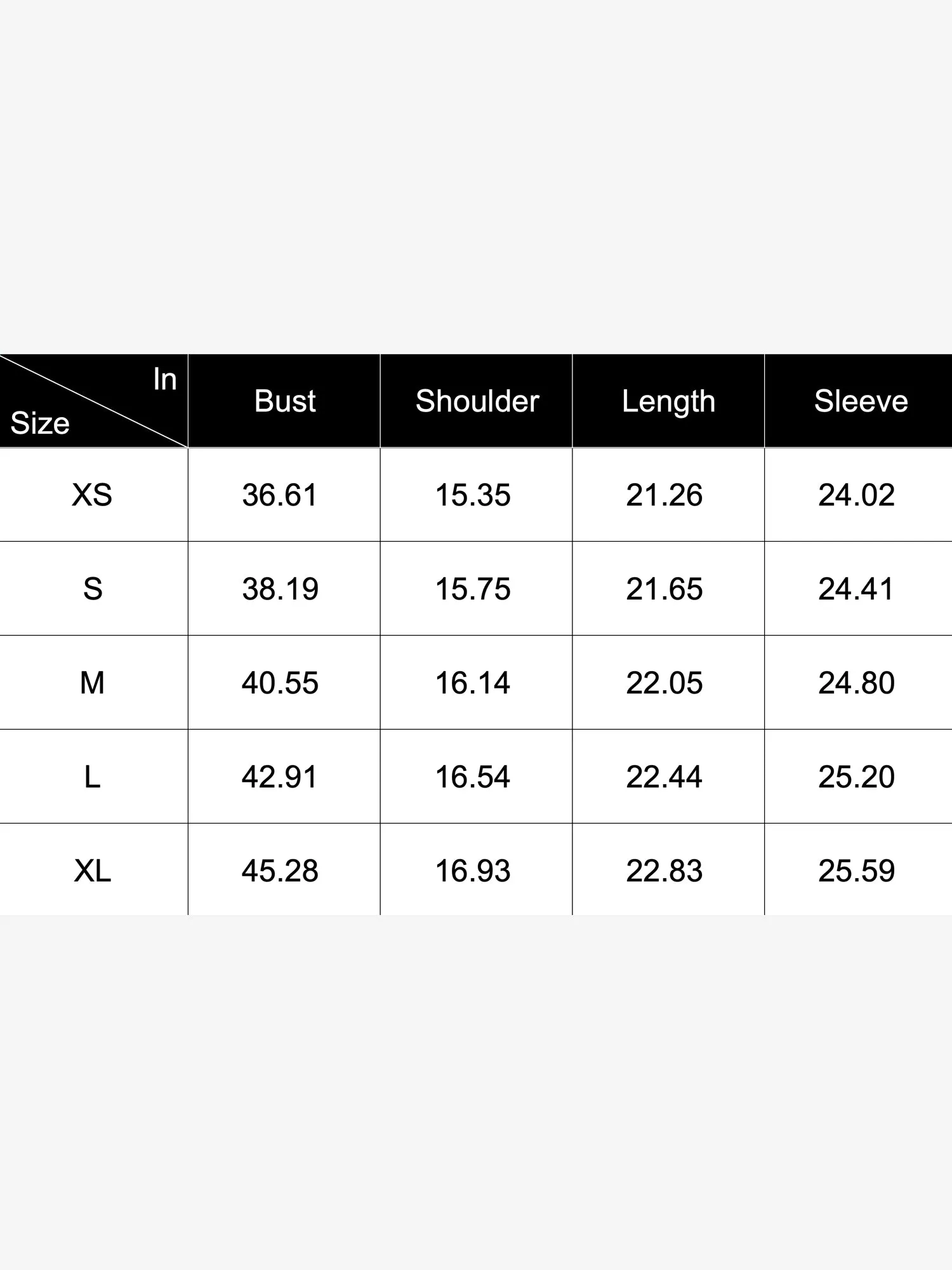Click the XL sleeve value 25.59
The width and height of the screenshot is (952, 1270).
[856, 871]
